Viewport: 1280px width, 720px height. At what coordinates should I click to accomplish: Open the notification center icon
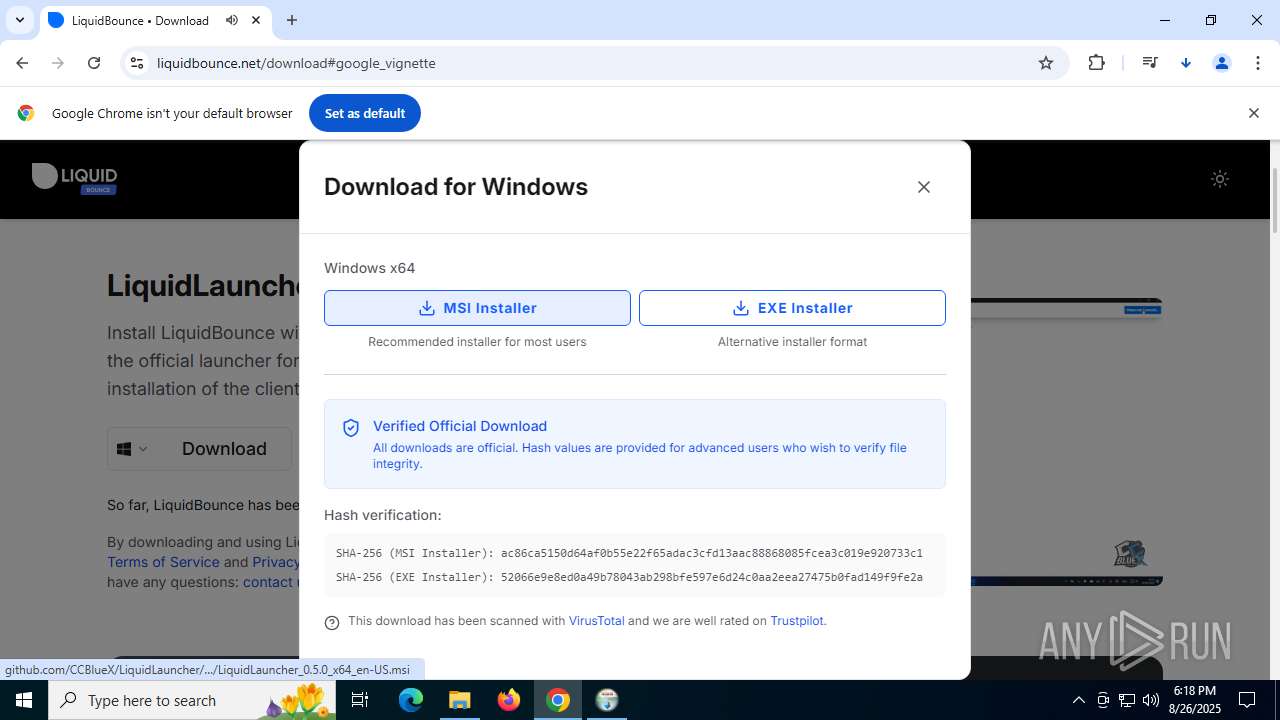pos(1248,700)
